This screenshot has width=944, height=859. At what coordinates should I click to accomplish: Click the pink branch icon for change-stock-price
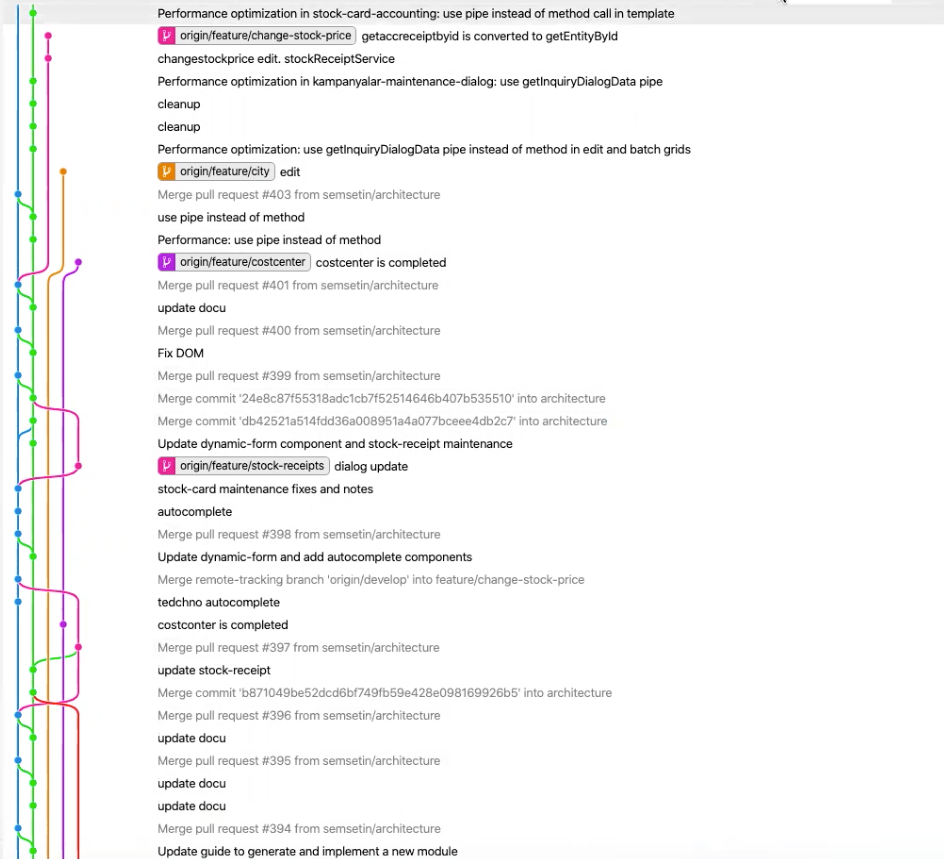166,36
